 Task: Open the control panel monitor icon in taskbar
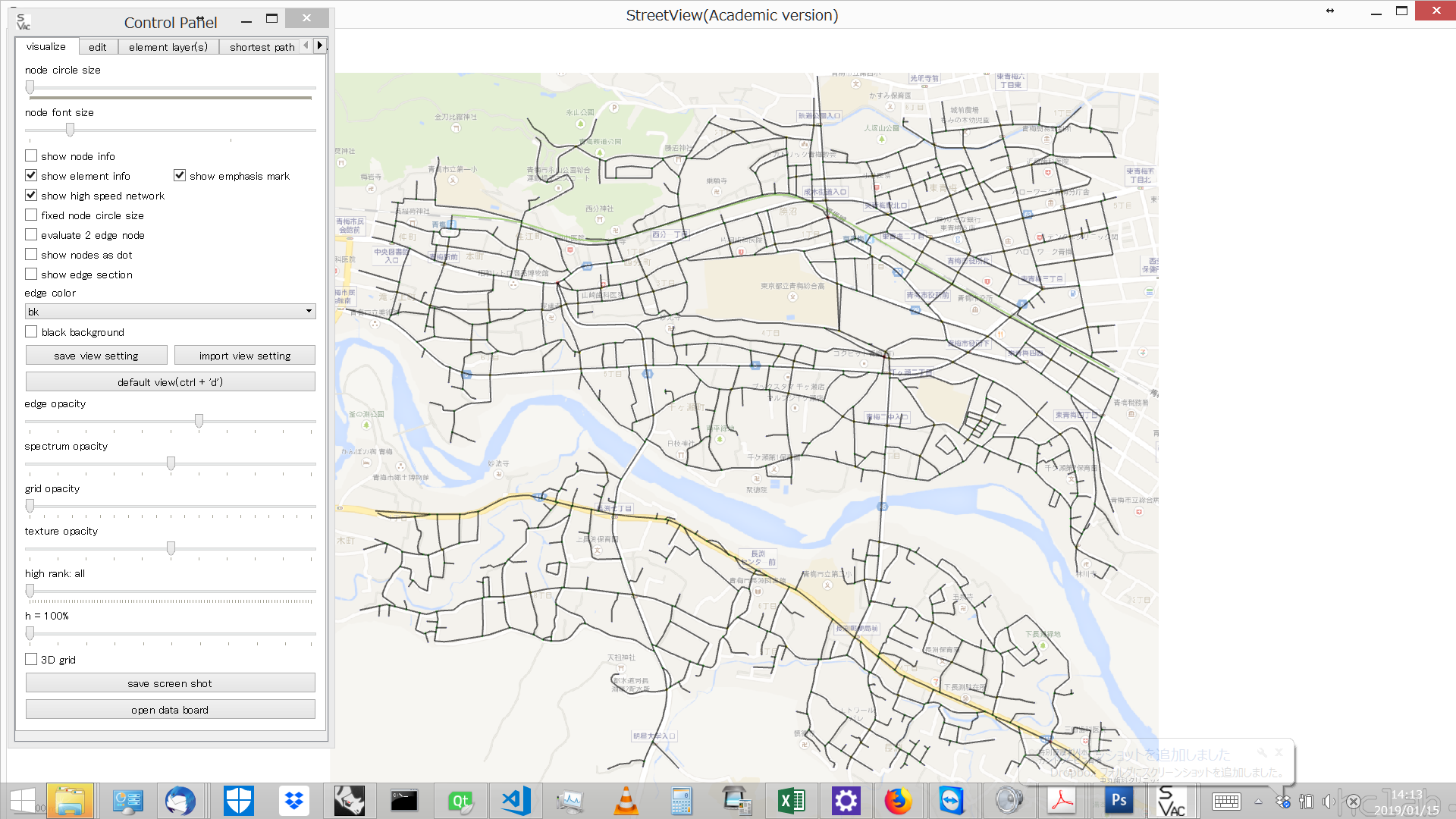pyautogui.click(x=127, y=801)
